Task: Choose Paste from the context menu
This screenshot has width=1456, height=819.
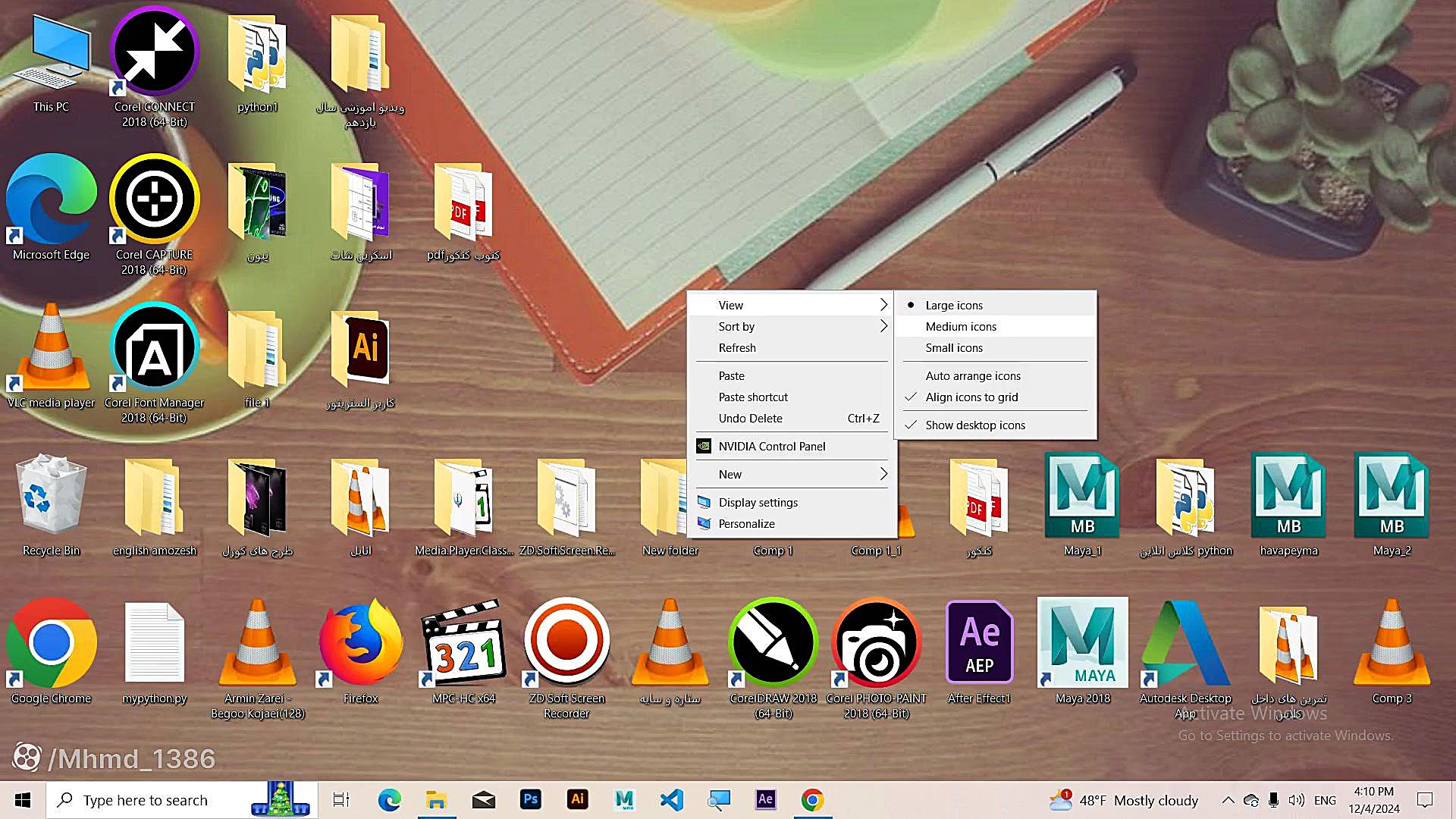Action: (792, 375)
